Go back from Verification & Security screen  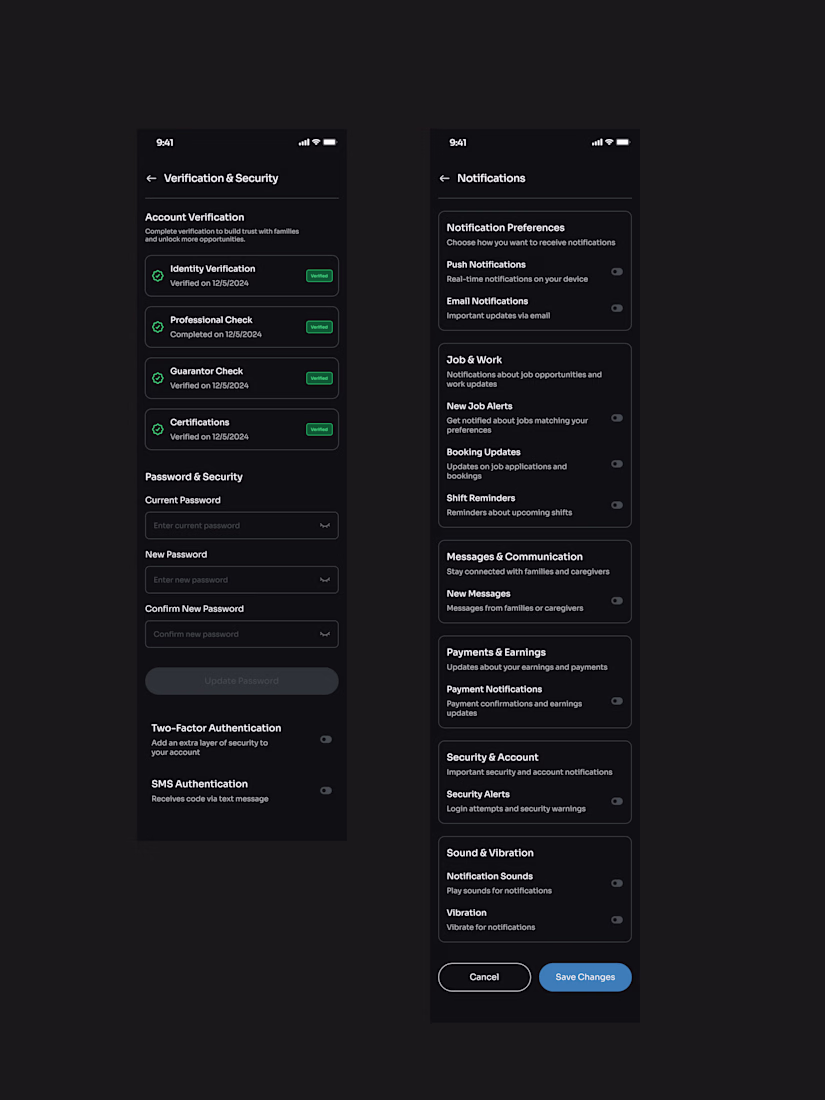click(151, 178)
